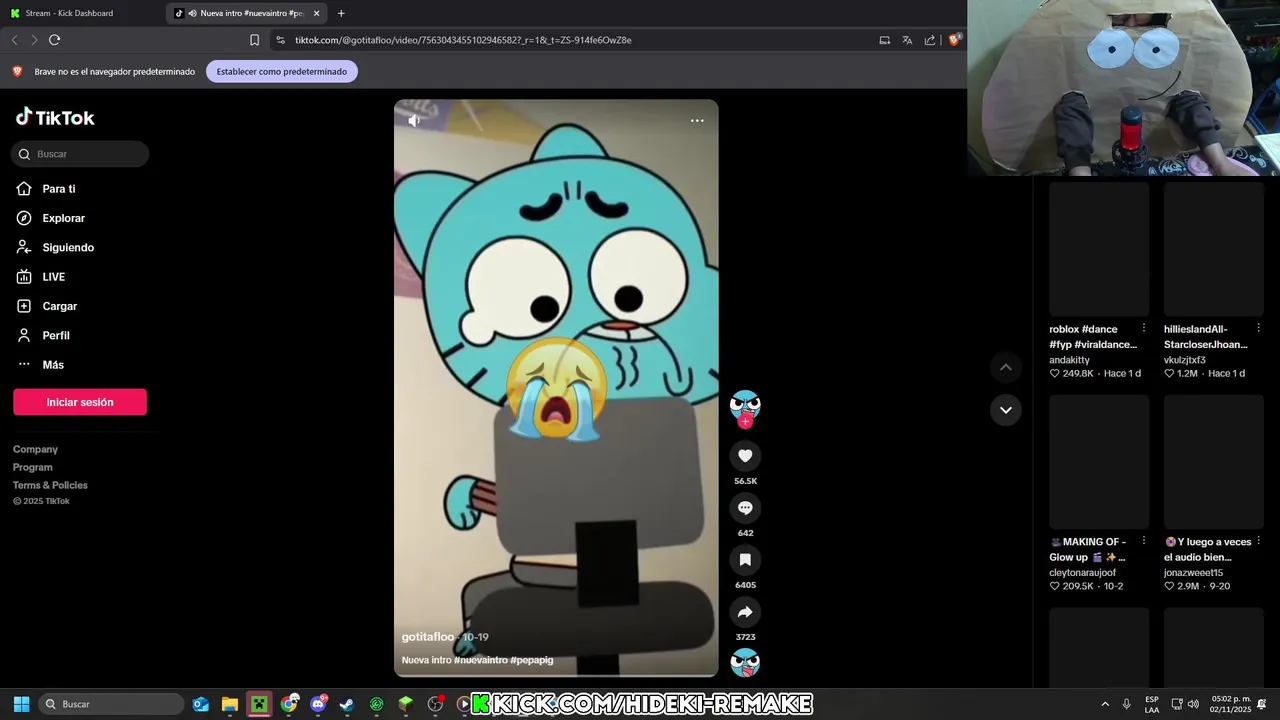Show hidden system tray icons

tap(1105, 704)
